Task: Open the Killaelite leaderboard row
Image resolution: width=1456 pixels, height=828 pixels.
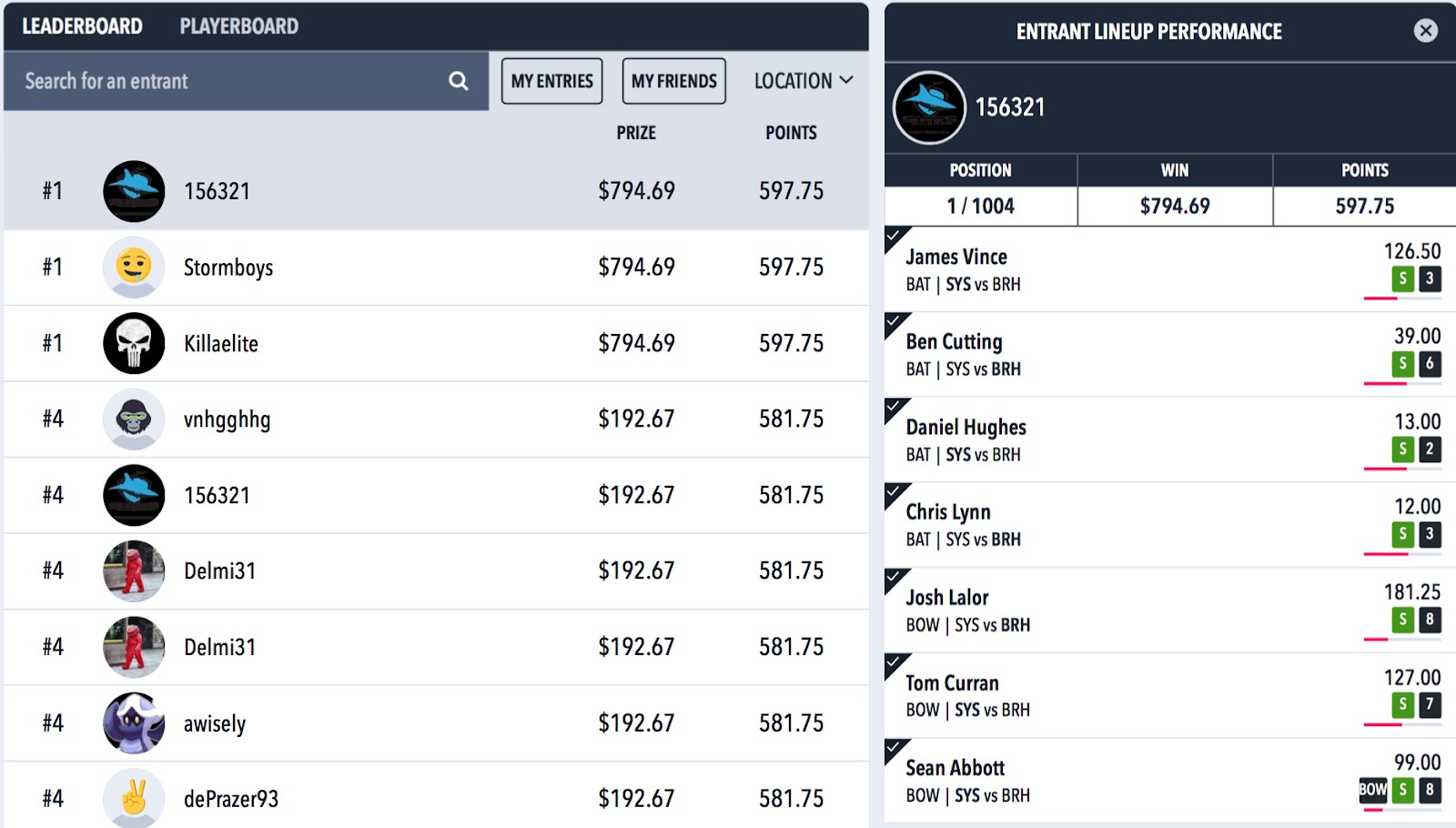Action: pyautogui.click(x=436, y=343)
